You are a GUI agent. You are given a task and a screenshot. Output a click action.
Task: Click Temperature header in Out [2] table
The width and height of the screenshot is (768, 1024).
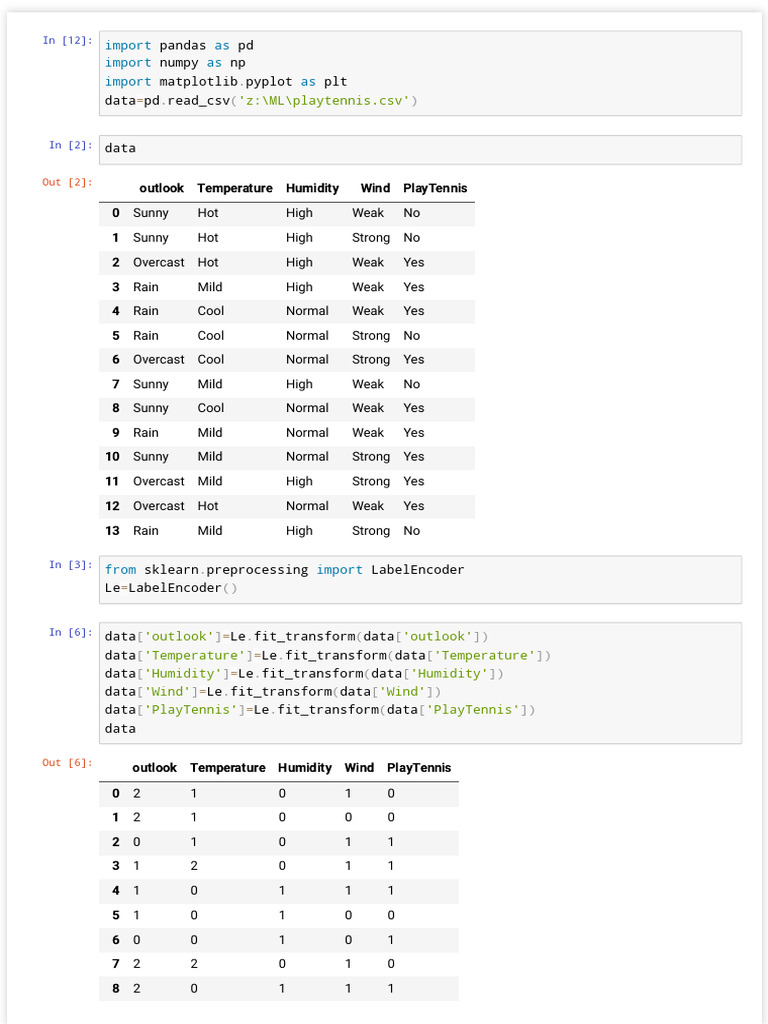[x=235, y=188]
